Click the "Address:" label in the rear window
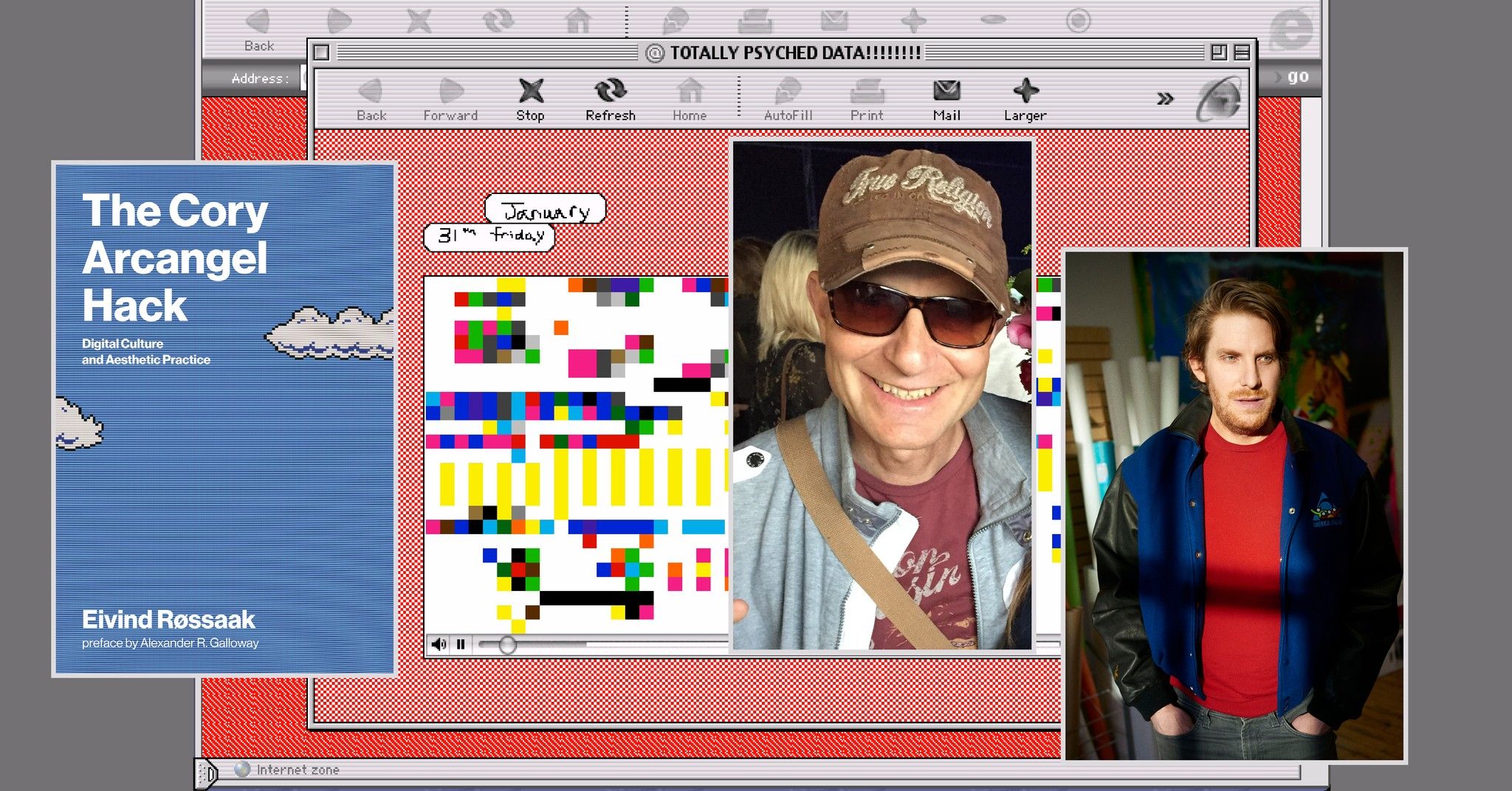Image resolution: width=1512 pixels, height=791 pixels. [x=260, y=78]
